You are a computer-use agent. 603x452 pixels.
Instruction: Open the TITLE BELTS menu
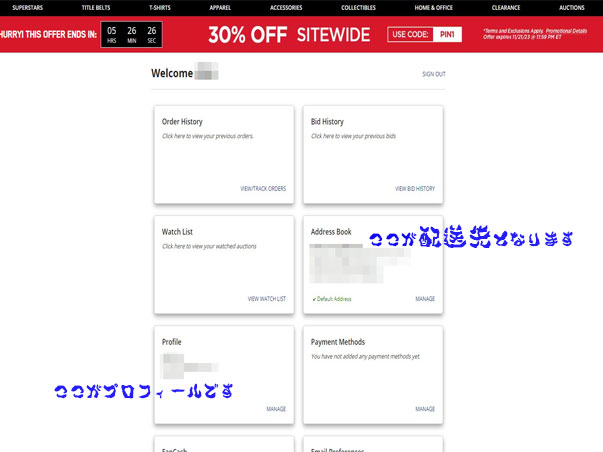(98, 7)
